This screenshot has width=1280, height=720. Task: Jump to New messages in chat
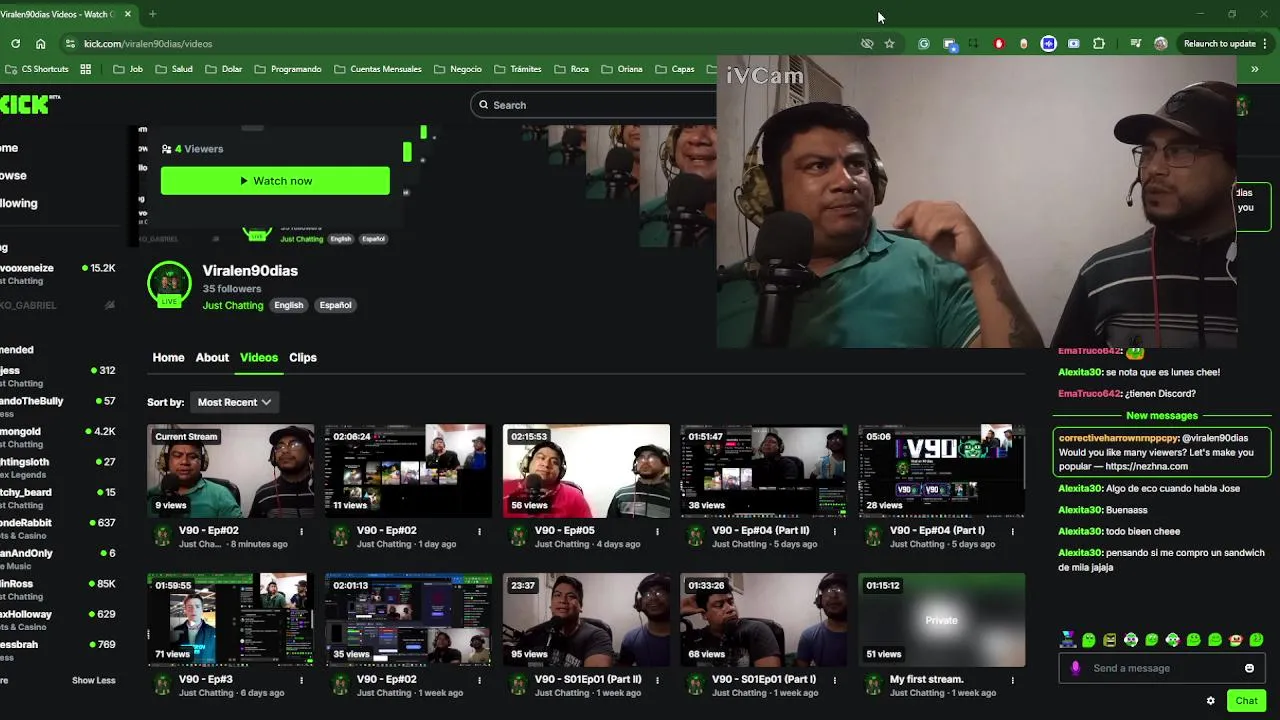coord(1162,416)
